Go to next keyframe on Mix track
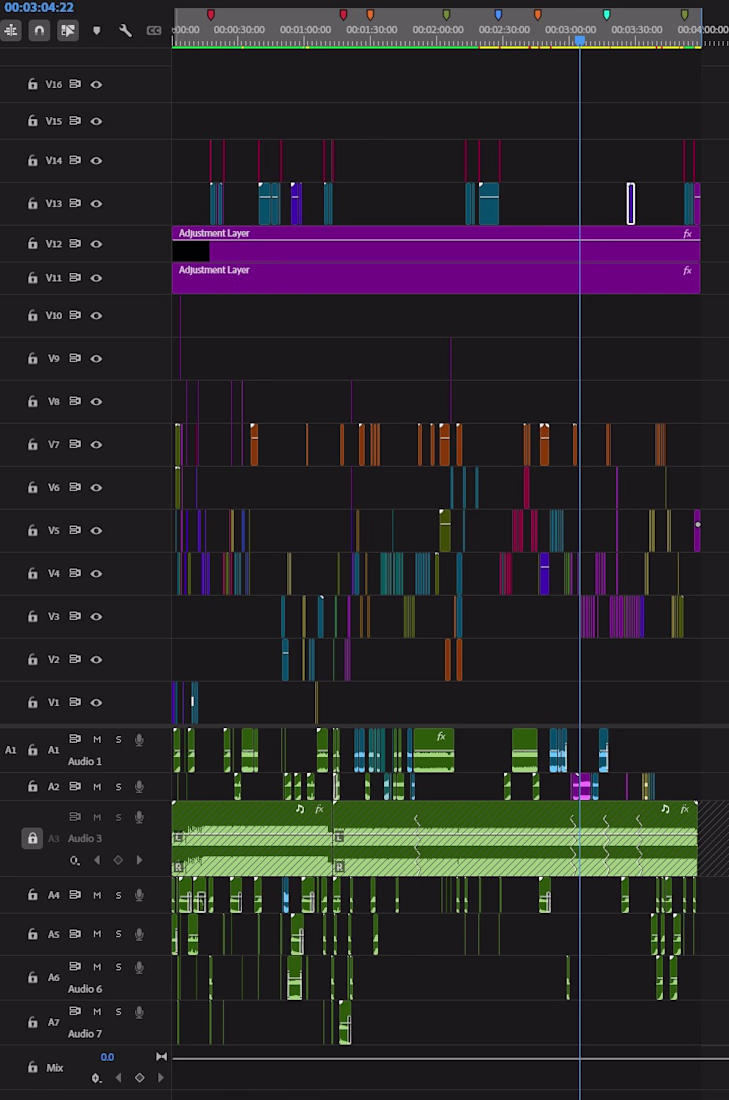Screen dimensions: 729x1100 160,1078
